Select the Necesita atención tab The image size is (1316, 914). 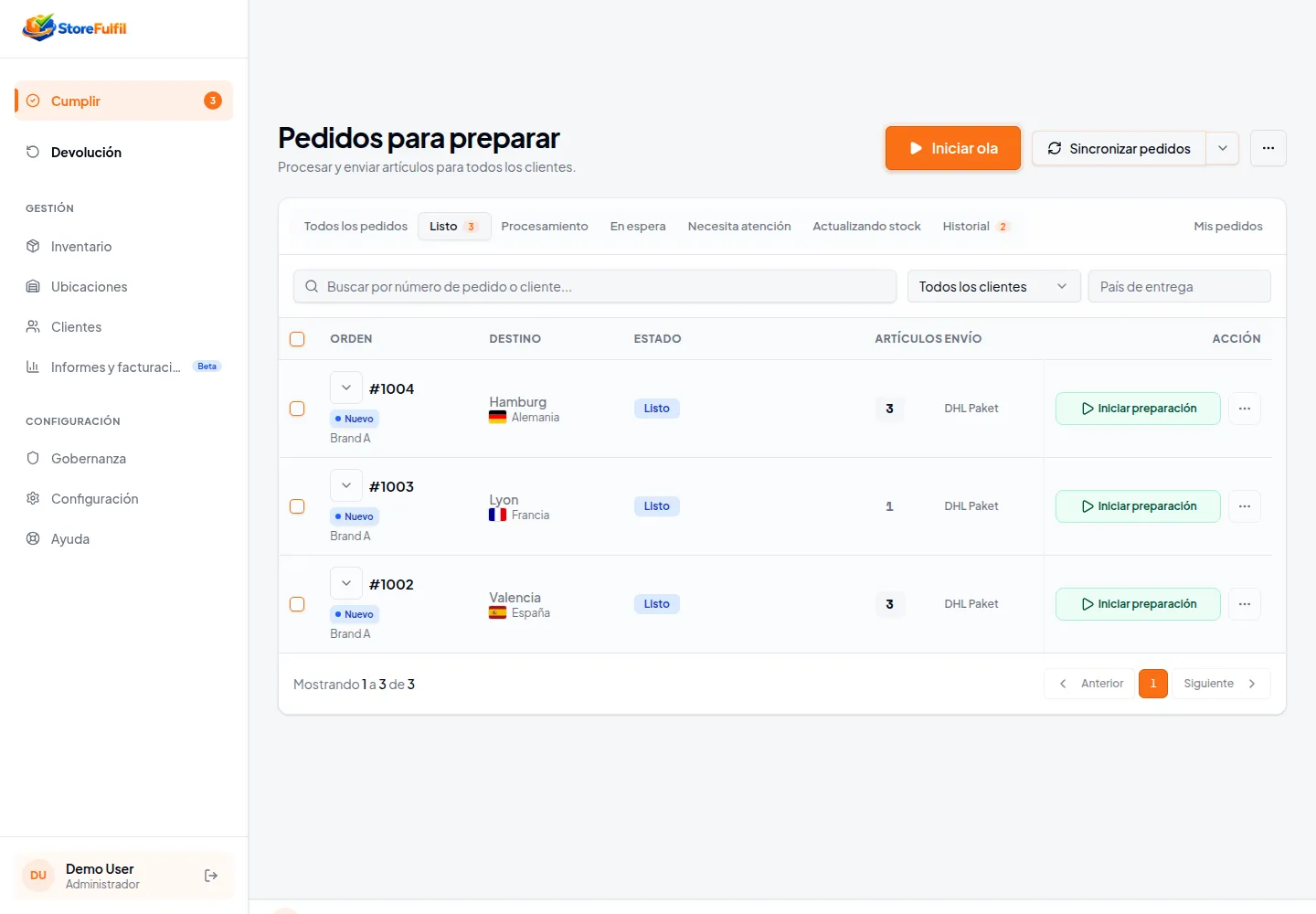pos(739,226)
